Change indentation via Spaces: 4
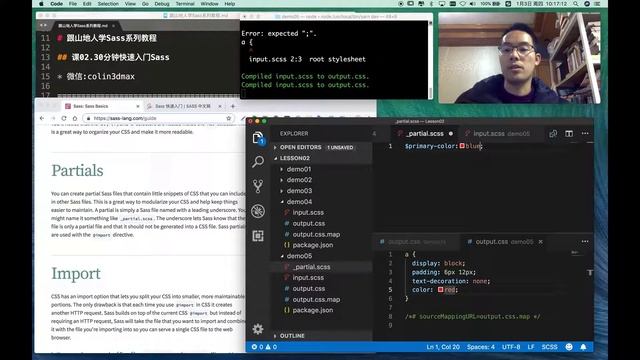Viewport: 640px width, 360px height. 480,347
